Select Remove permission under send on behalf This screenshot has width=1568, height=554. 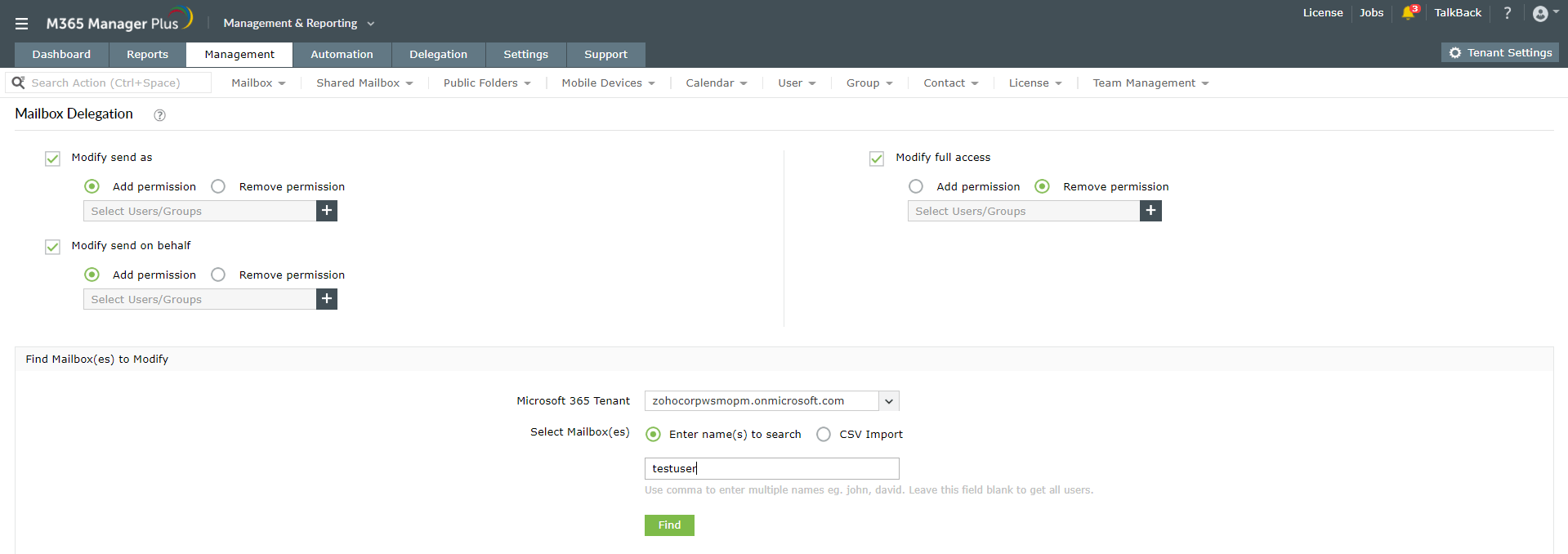point(218,275)
